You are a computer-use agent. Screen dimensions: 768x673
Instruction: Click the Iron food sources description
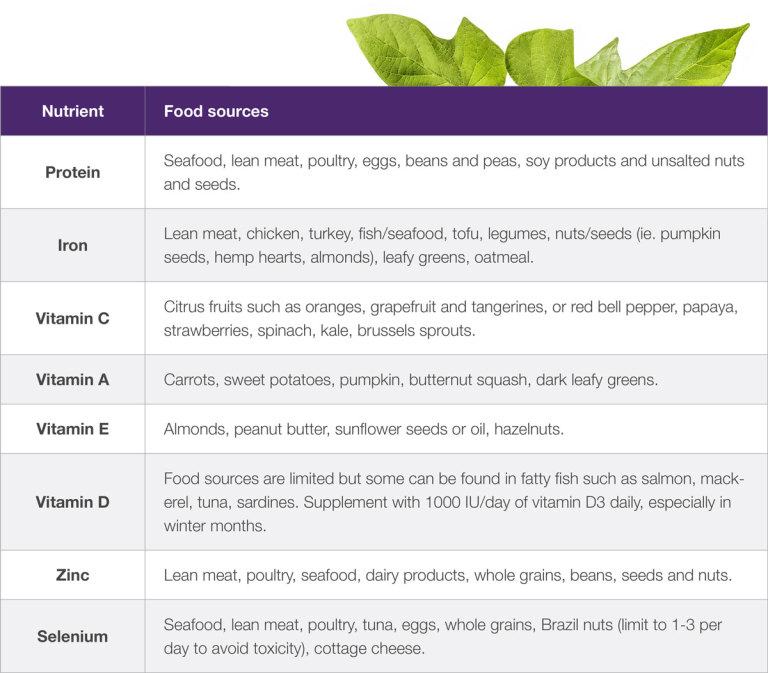[x=442, y=245]
